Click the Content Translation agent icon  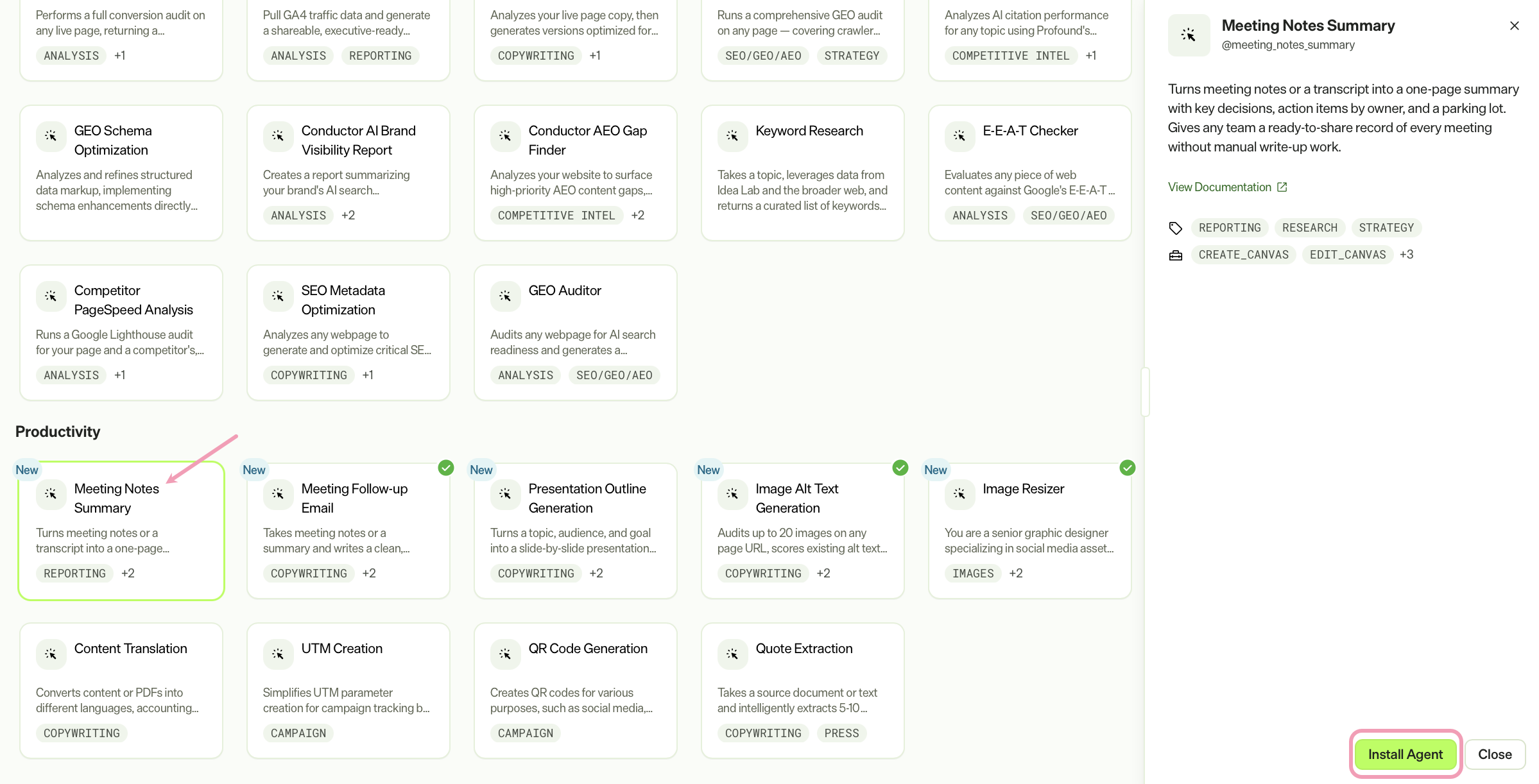click(x=51, y=654)
